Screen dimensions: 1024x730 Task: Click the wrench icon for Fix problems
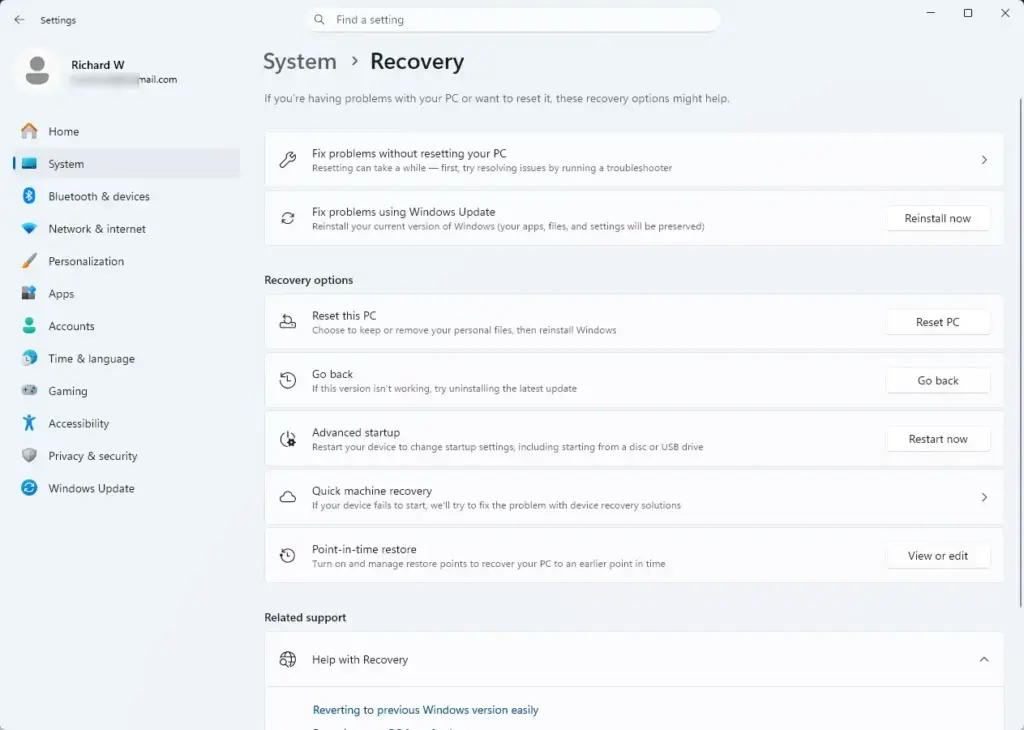coord(288,159)
